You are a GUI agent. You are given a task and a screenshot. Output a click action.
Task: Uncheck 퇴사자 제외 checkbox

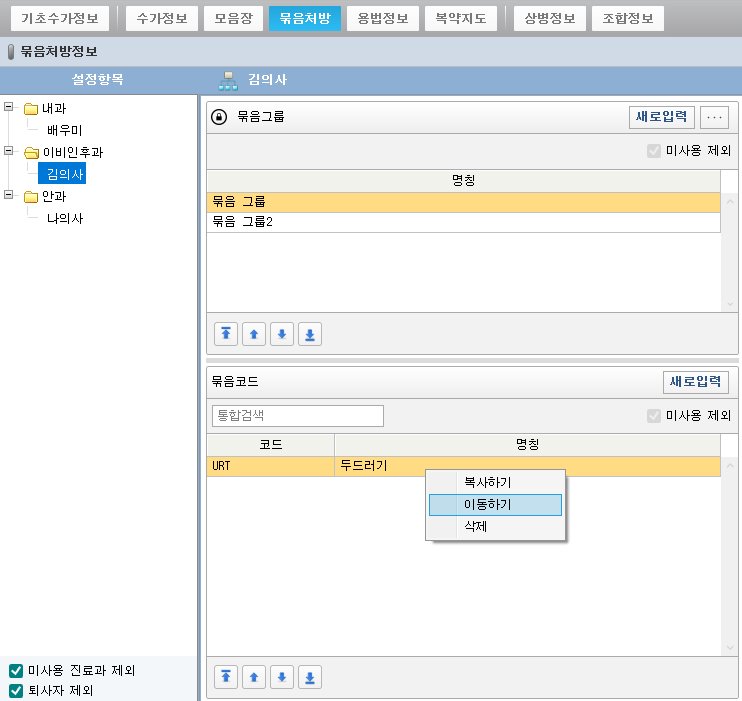coord(16,690)
